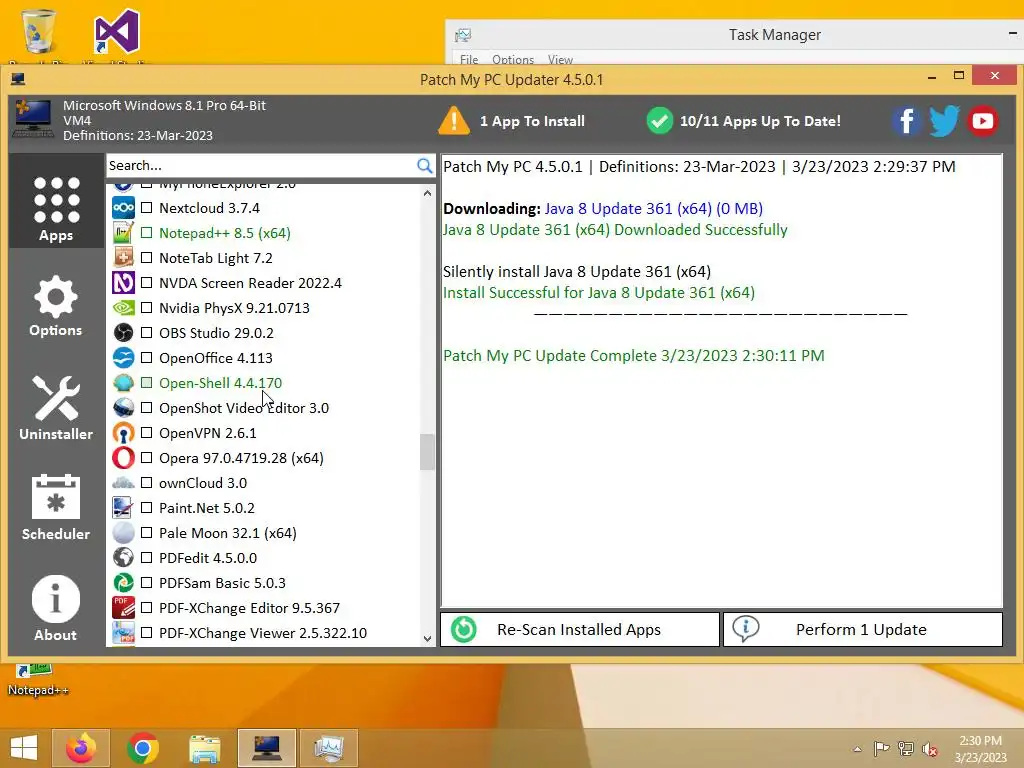Viewport: 1024px width, 768px height.
Task: Open the Scheduler calendar section
Action: pyautogui.click(x=56, y=508)
